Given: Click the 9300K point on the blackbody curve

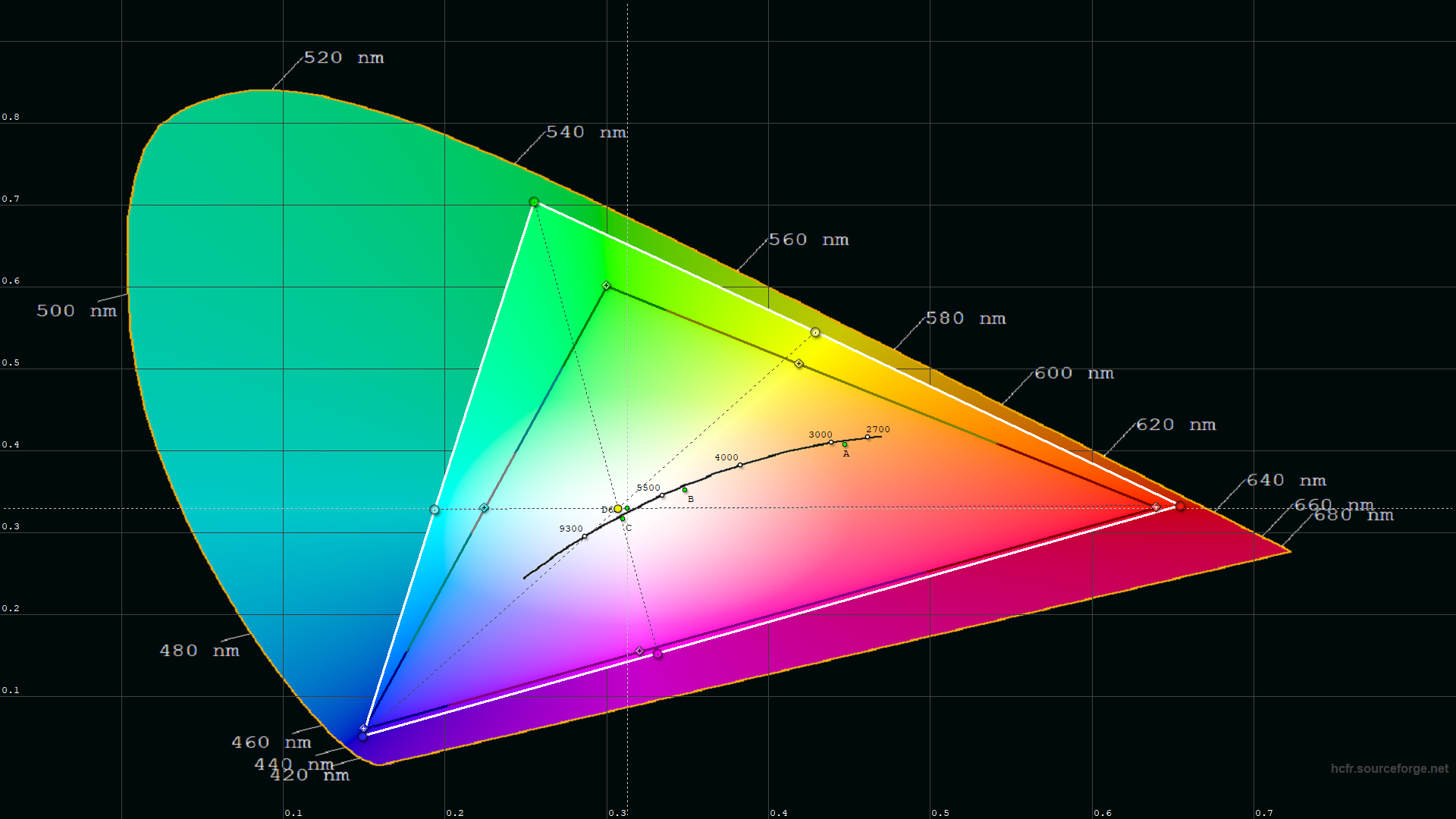Looking at the screenshot, I should pyautogui.click(x=584, y=535).
